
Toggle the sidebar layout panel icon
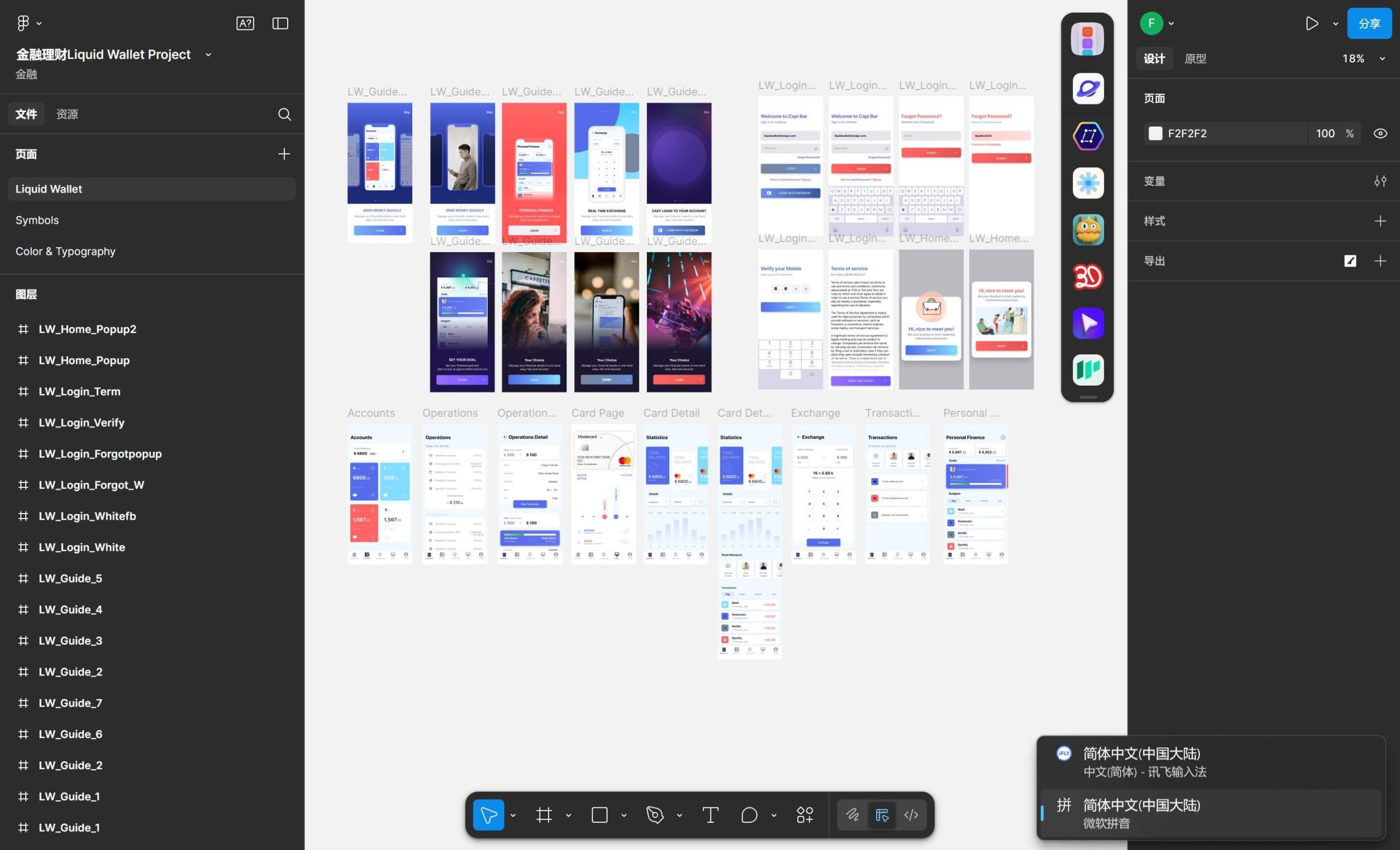[280, 24]
